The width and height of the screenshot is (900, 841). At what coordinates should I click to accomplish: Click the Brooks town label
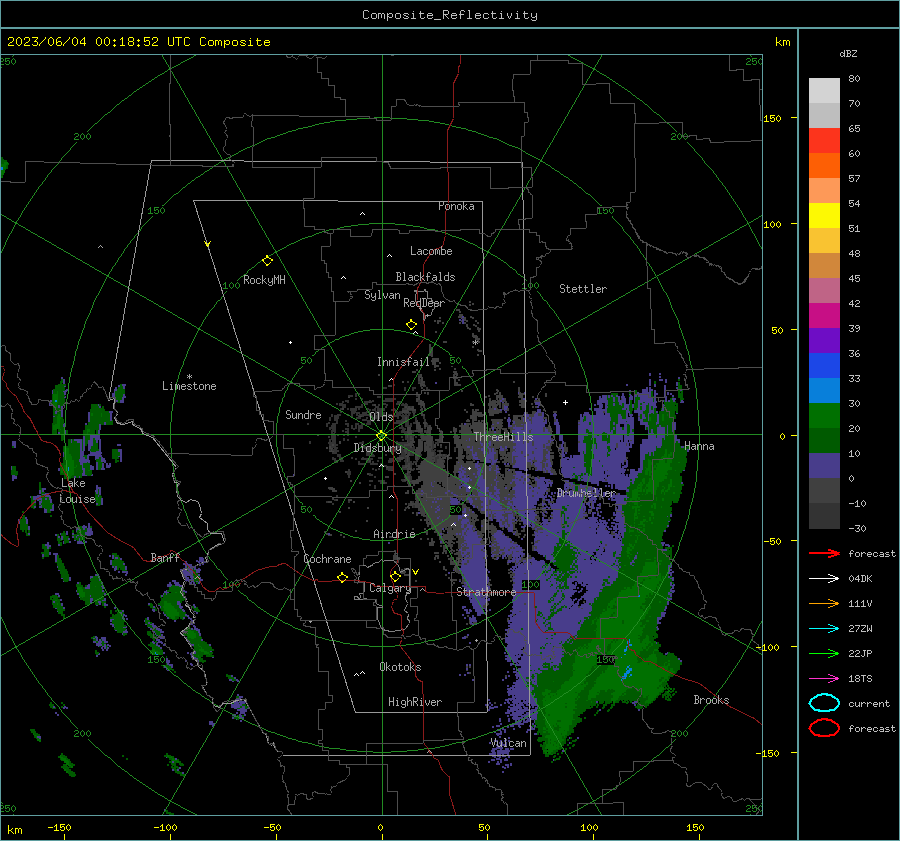[x=711, y=700]
